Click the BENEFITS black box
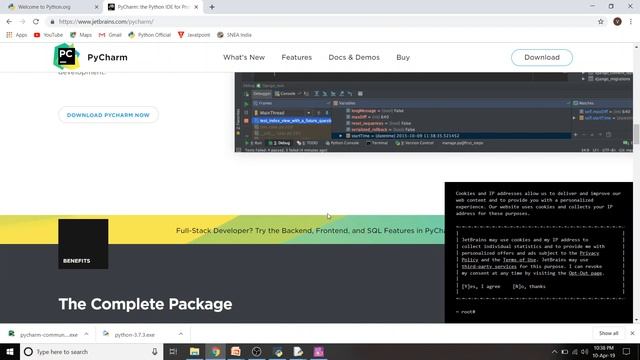 (83, 244)
